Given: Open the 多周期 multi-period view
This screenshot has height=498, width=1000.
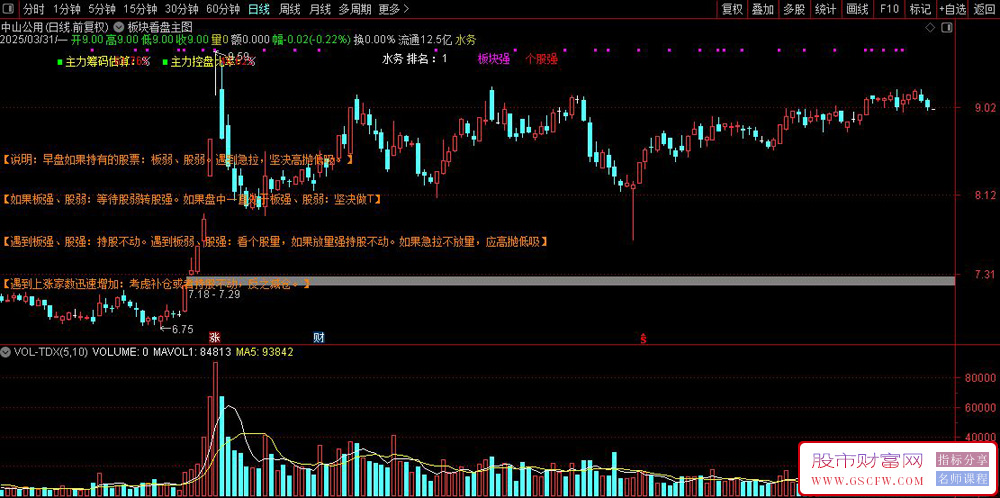Looking at the screenshot, I should point(355,9).
